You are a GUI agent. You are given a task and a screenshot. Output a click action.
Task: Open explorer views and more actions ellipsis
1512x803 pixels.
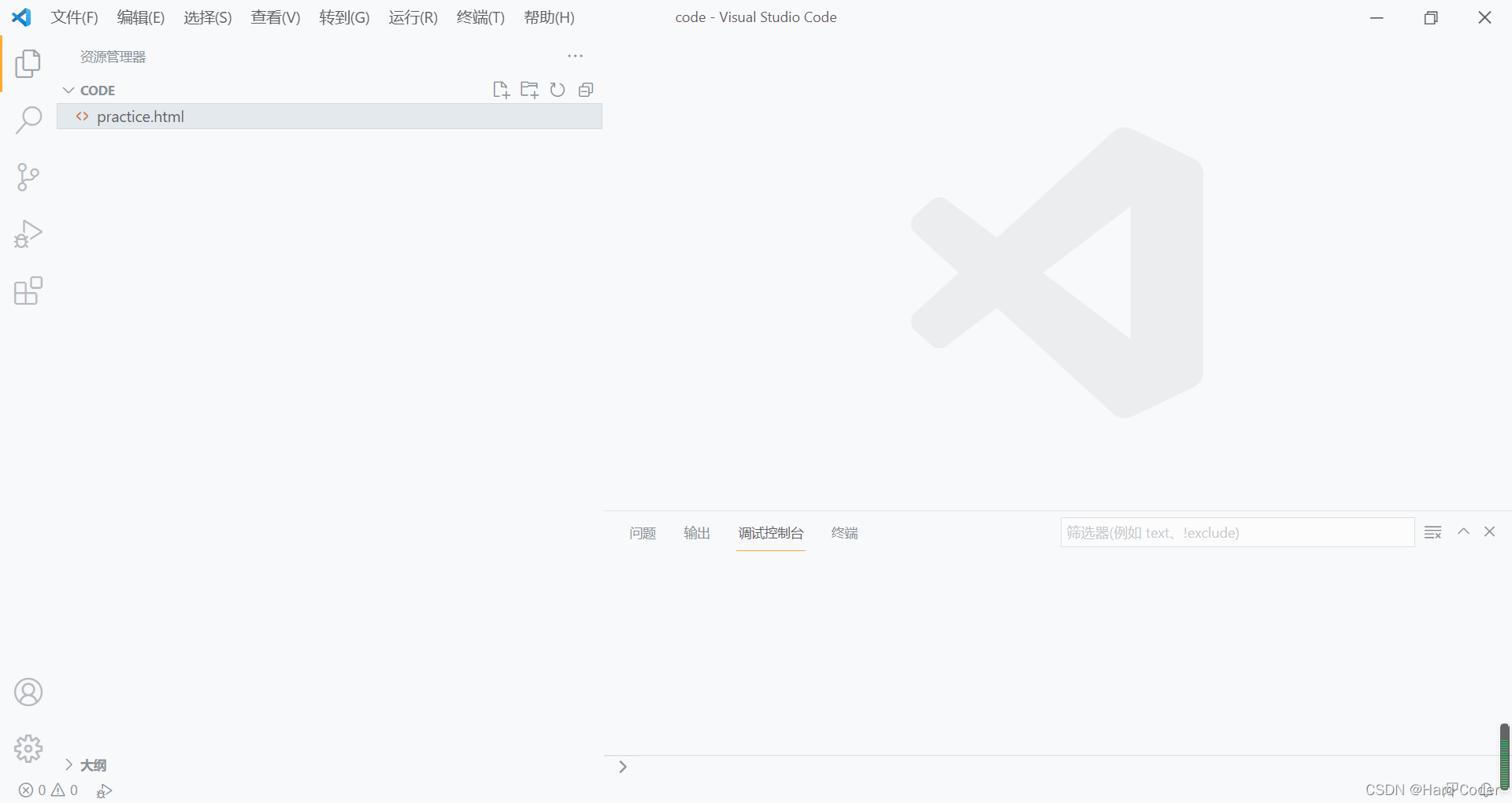pyautogui.click(x=576, y=56)
